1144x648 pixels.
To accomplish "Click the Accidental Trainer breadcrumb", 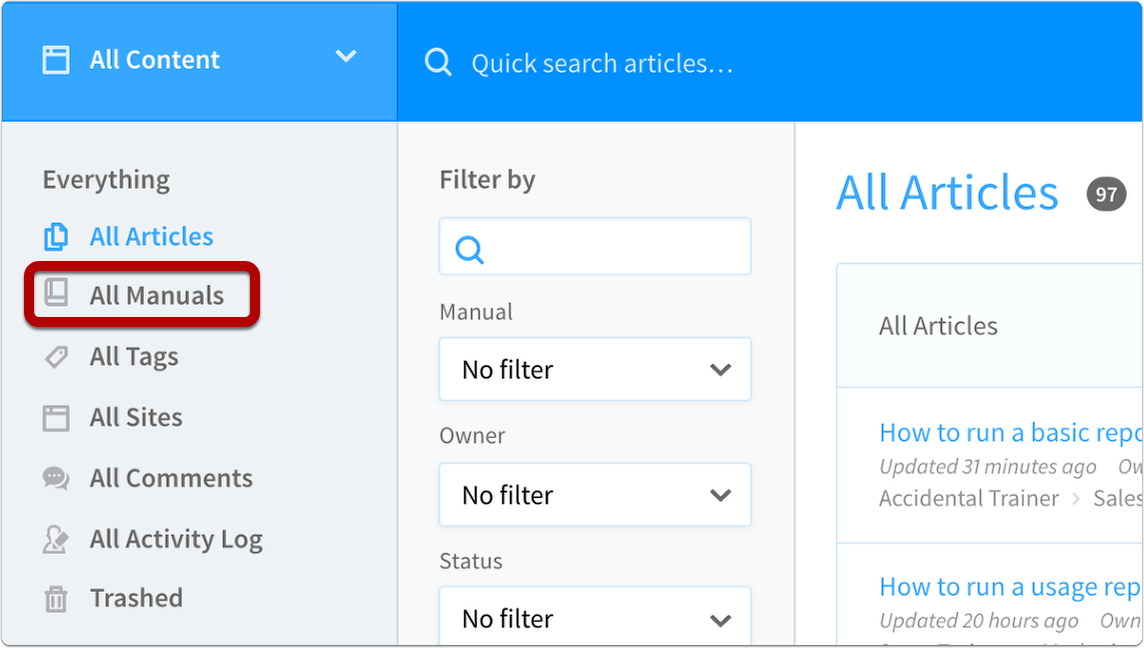I will click(x=969, y=498).
